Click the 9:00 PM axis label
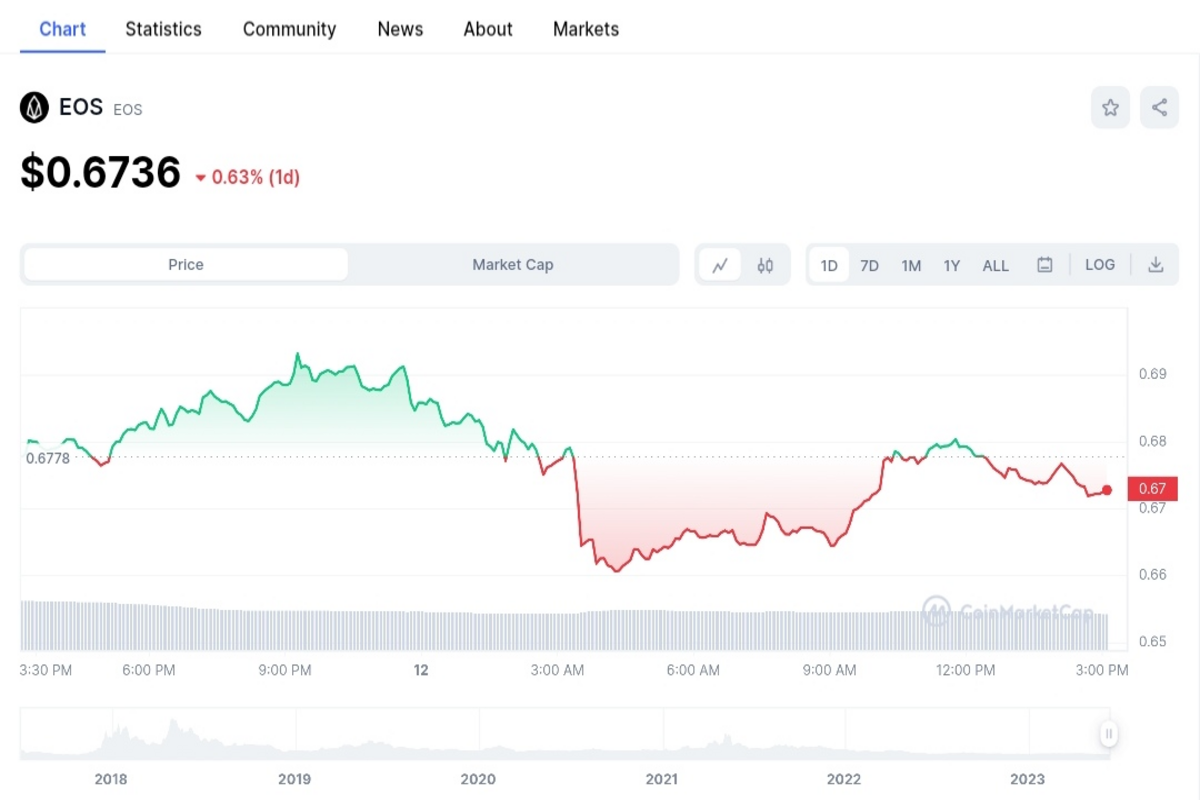This screenshot has height=800, width=1200. click(285, 670)
